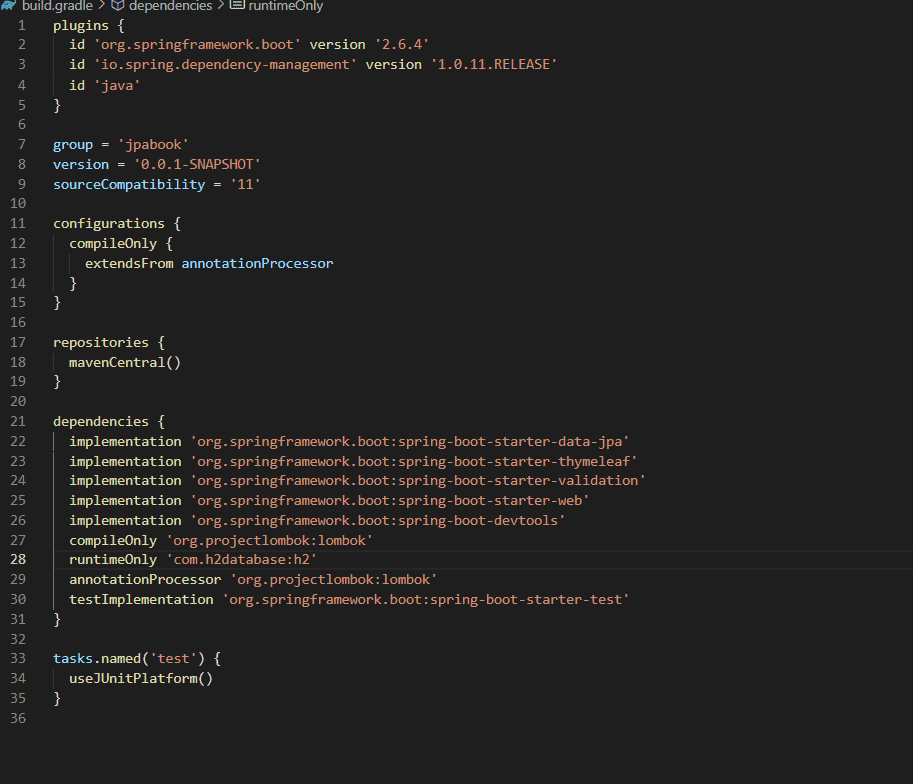Click the extendsFrom keyword on line 13
This screenshot has height=784, width=913.
click(x=129, y=263)
